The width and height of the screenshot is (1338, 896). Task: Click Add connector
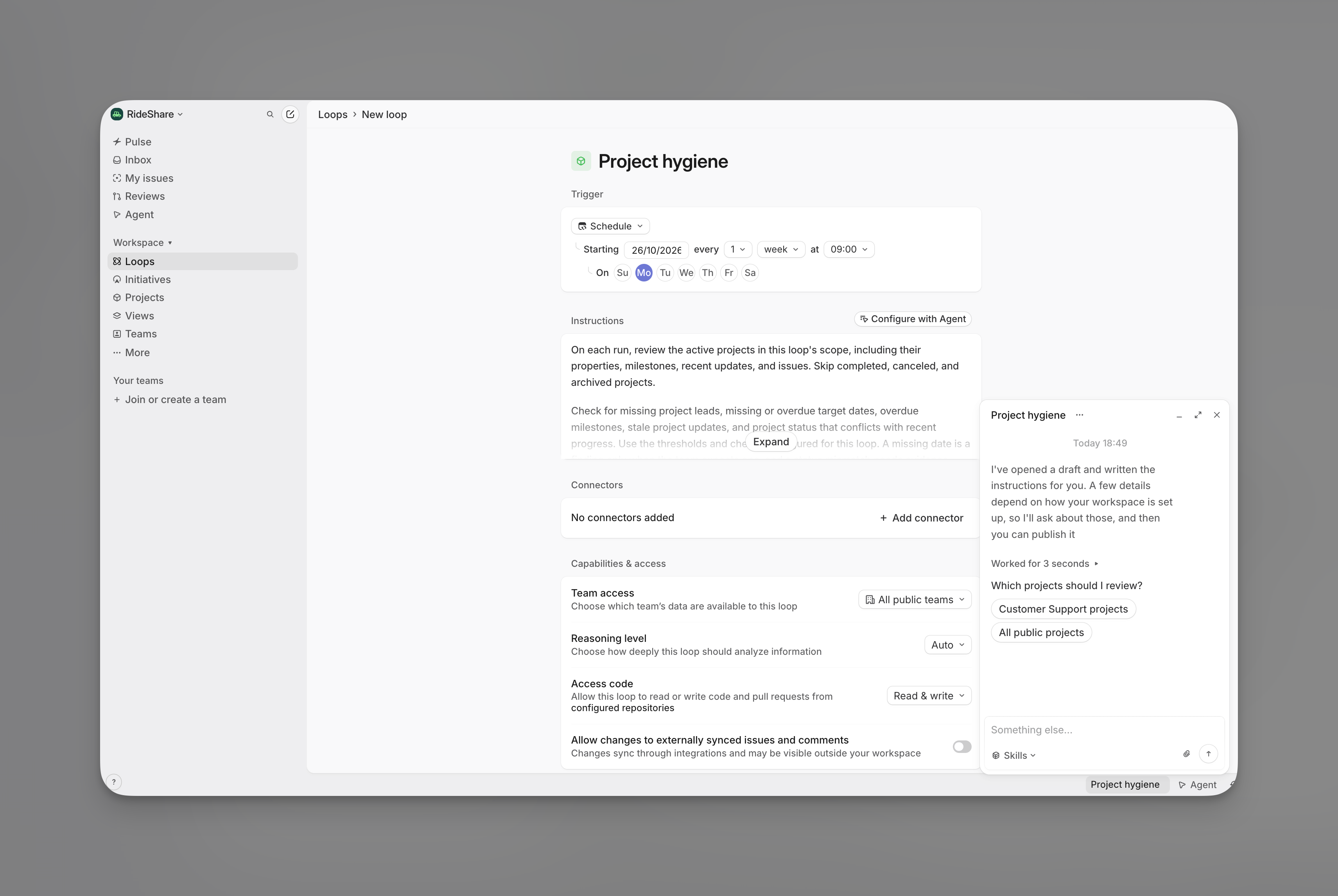(x=921, y=518)
